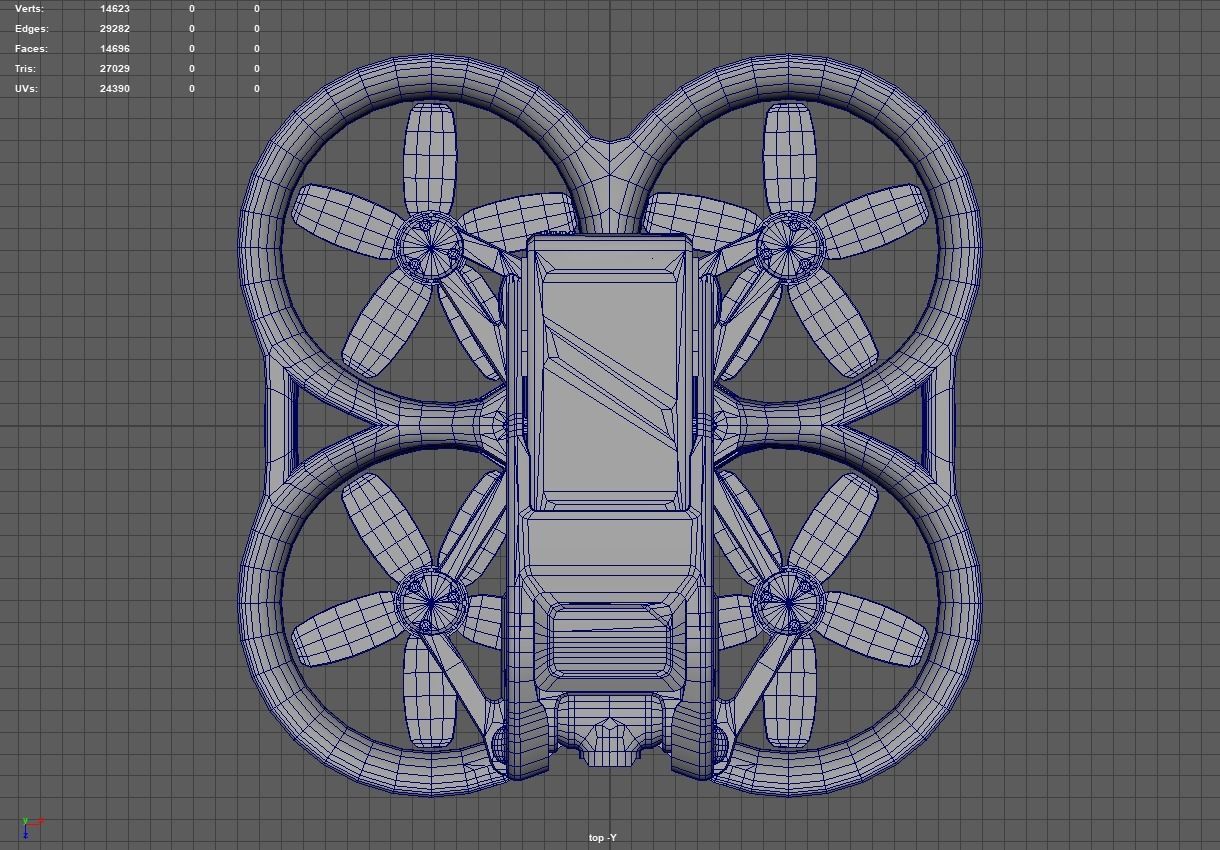Click the "Tris:" heads-up label
Viewport: 1220px width, 850px height.
pos(25,68)
